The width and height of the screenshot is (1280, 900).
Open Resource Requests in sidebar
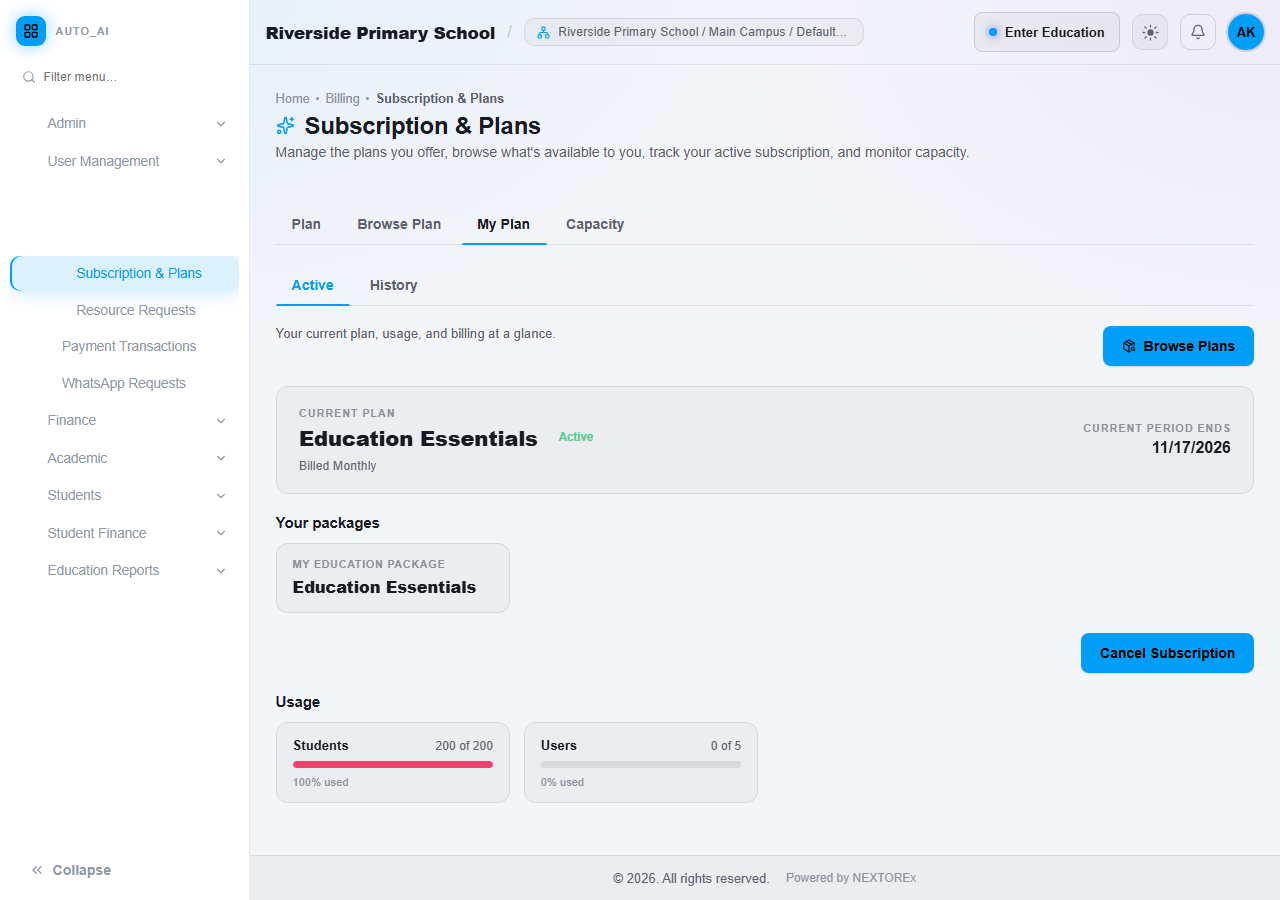(136, 310)
